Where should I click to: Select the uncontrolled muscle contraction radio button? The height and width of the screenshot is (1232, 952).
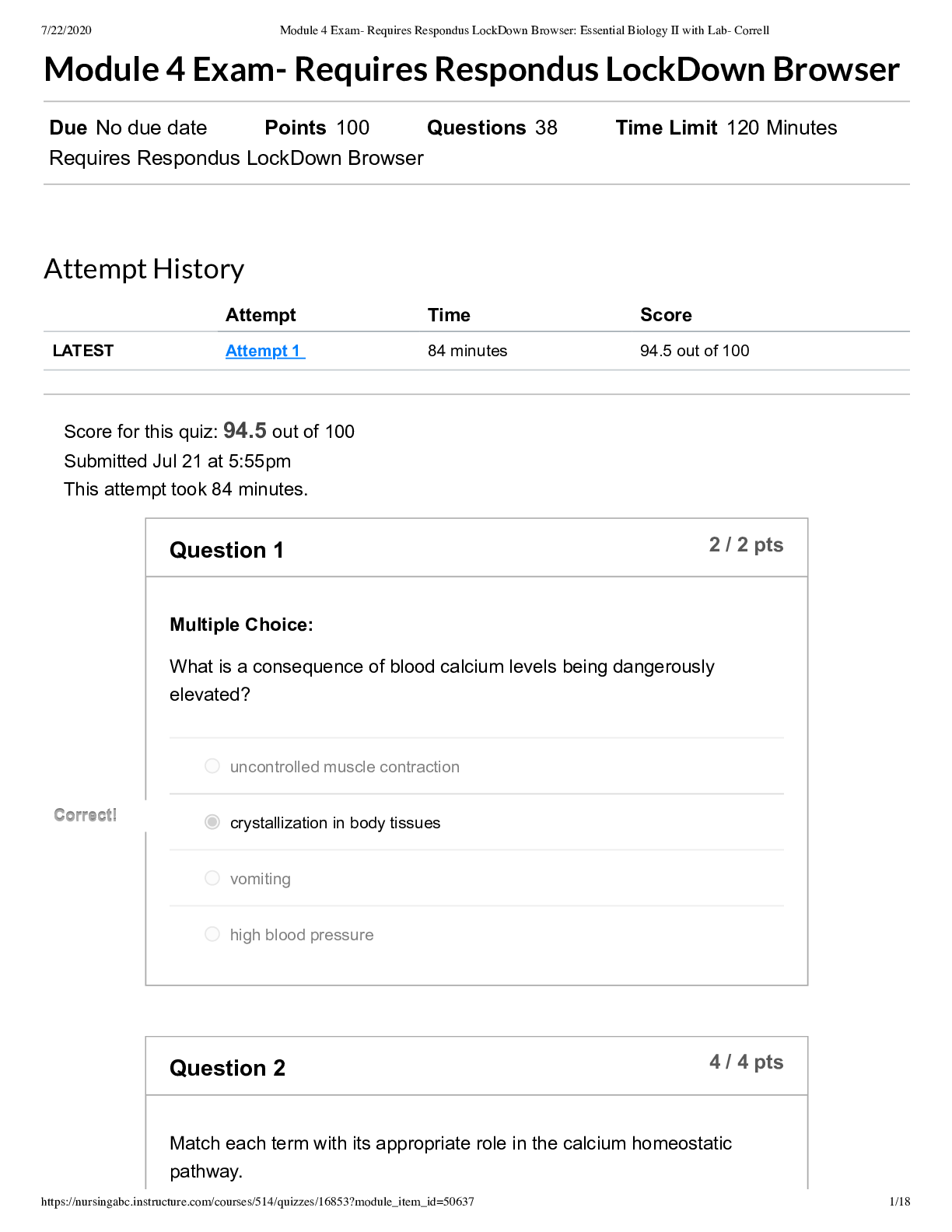point(212,766)
